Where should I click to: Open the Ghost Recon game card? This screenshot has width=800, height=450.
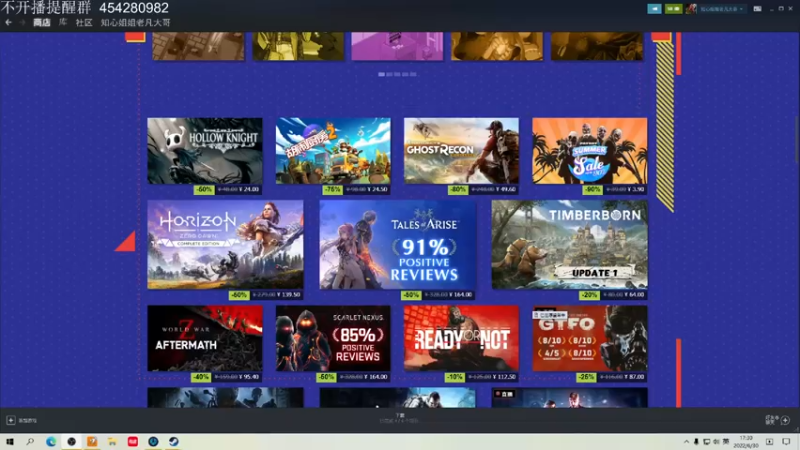coord(461,151)
